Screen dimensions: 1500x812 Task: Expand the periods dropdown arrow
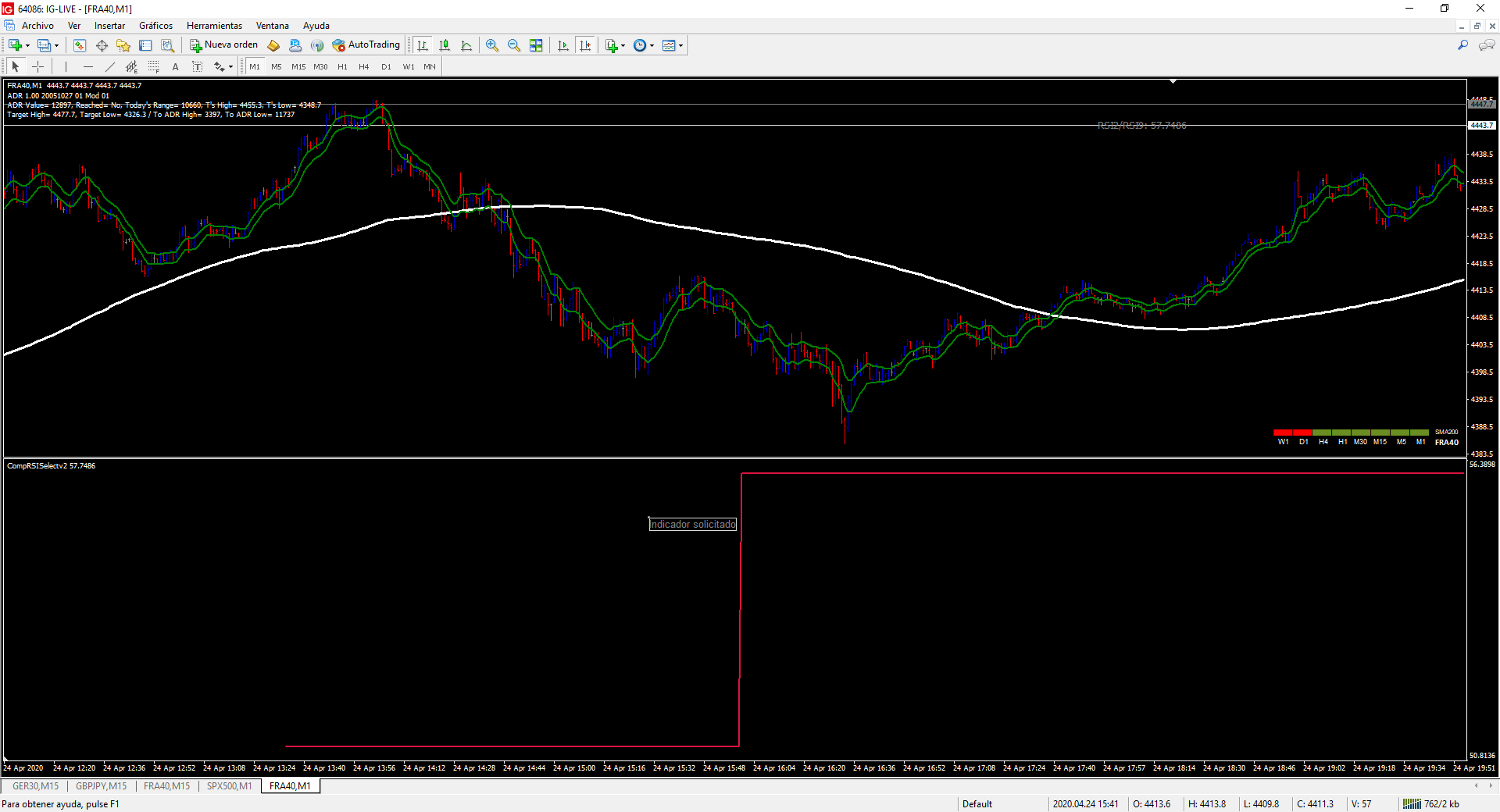pos(652,45)
